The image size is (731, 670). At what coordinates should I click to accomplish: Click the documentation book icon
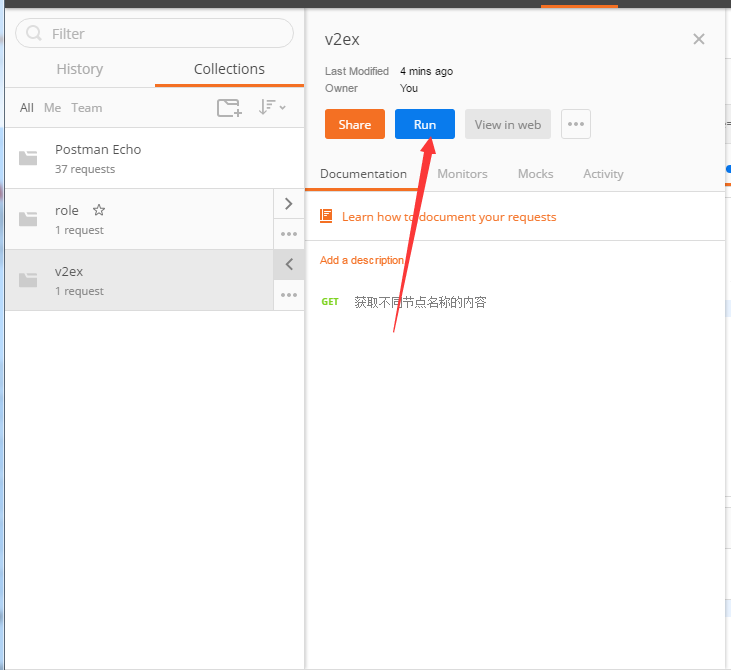pos(326,216)
